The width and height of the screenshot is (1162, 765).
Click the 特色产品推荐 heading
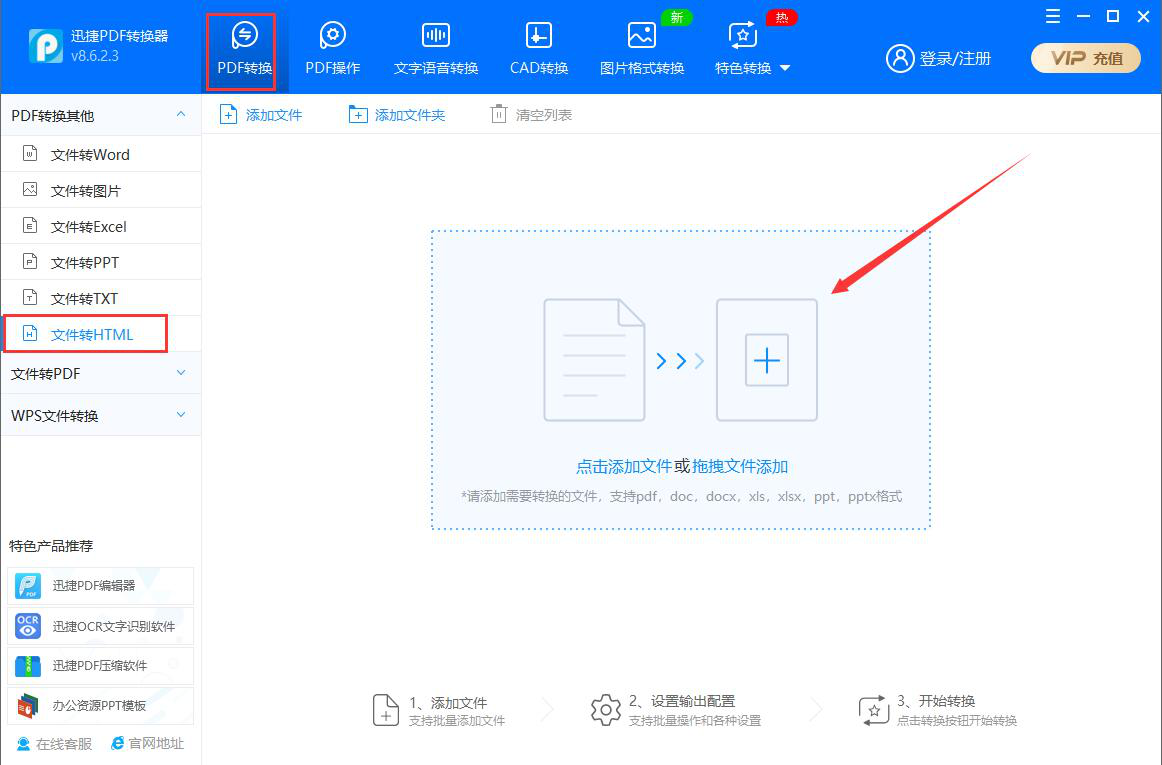coord(51,546)
